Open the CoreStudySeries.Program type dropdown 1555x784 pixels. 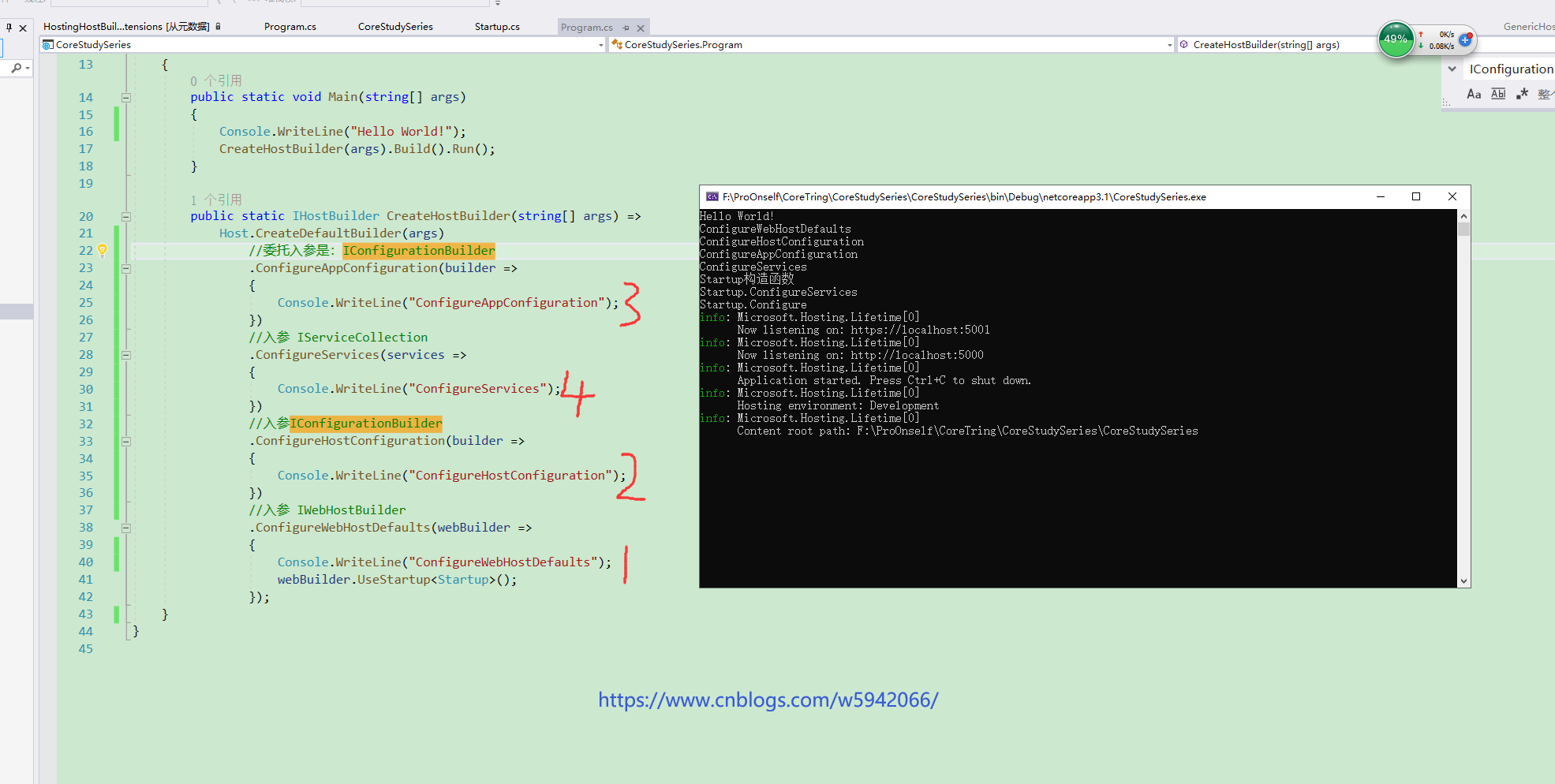1169,45
